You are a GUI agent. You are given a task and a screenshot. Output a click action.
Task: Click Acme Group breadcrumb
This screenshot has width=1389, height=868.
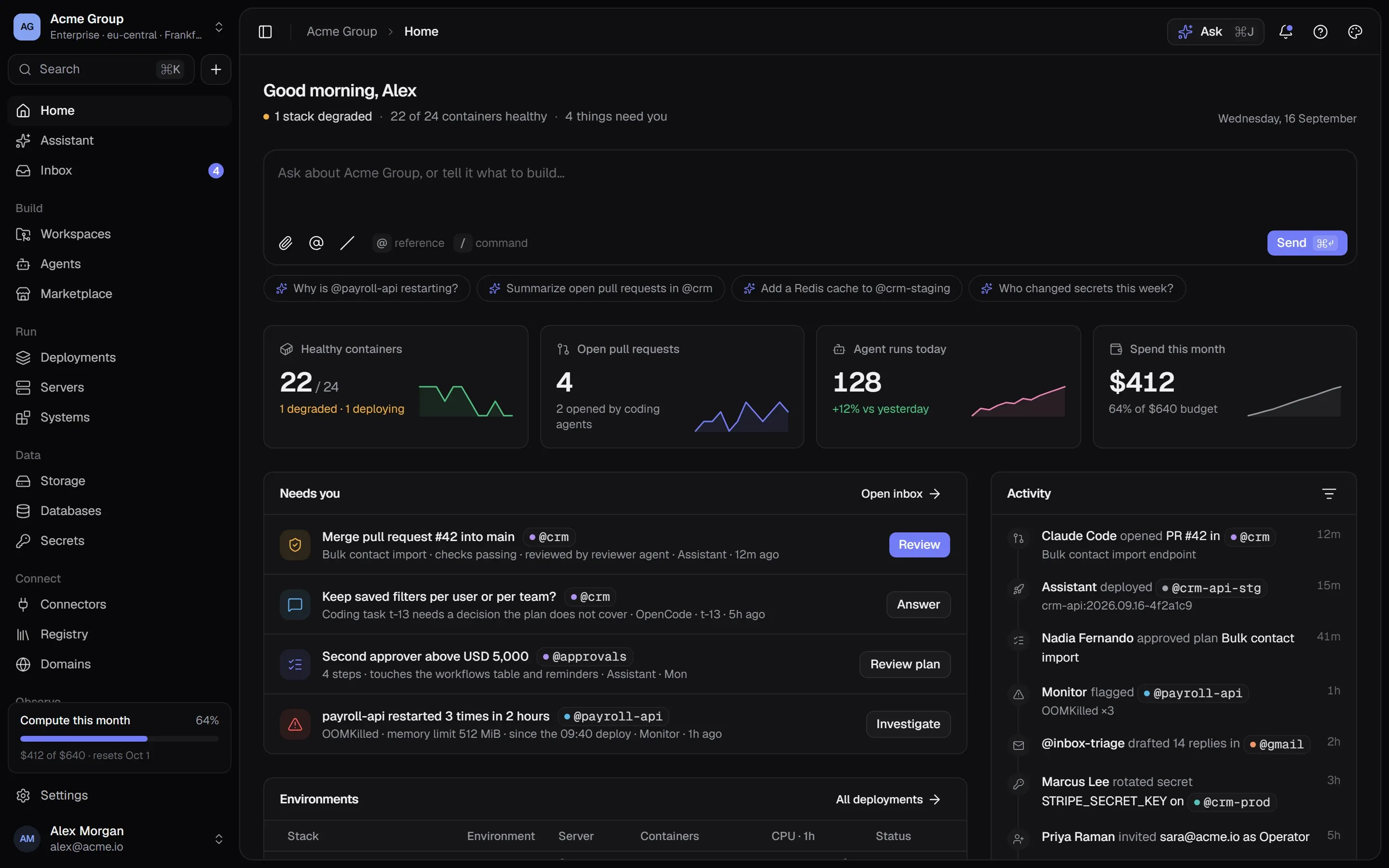click(x=341, y=31)
